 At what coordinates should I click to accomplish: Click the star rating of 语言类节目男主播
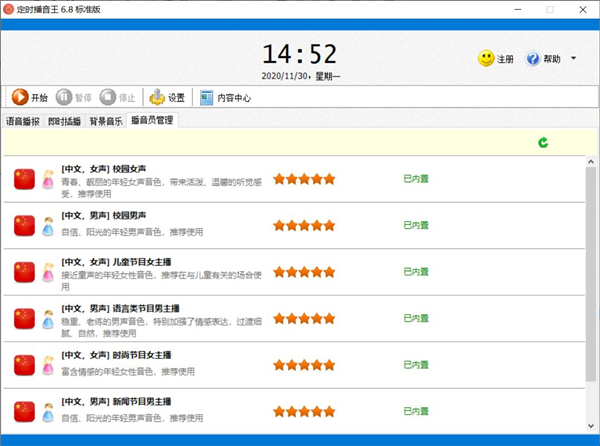point(304,319)
